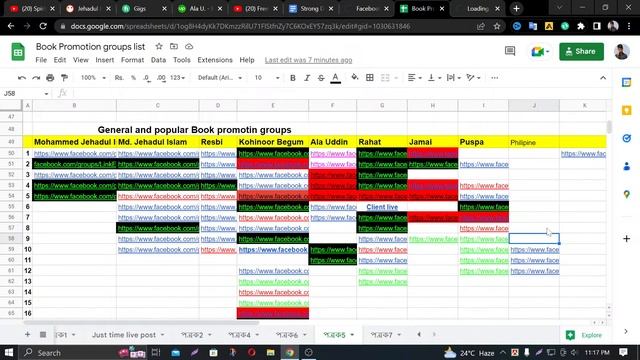Image resolution: width=640 pixels, height=360 pixels.
Task: Click the Client live cell
Action: (382, 207)
